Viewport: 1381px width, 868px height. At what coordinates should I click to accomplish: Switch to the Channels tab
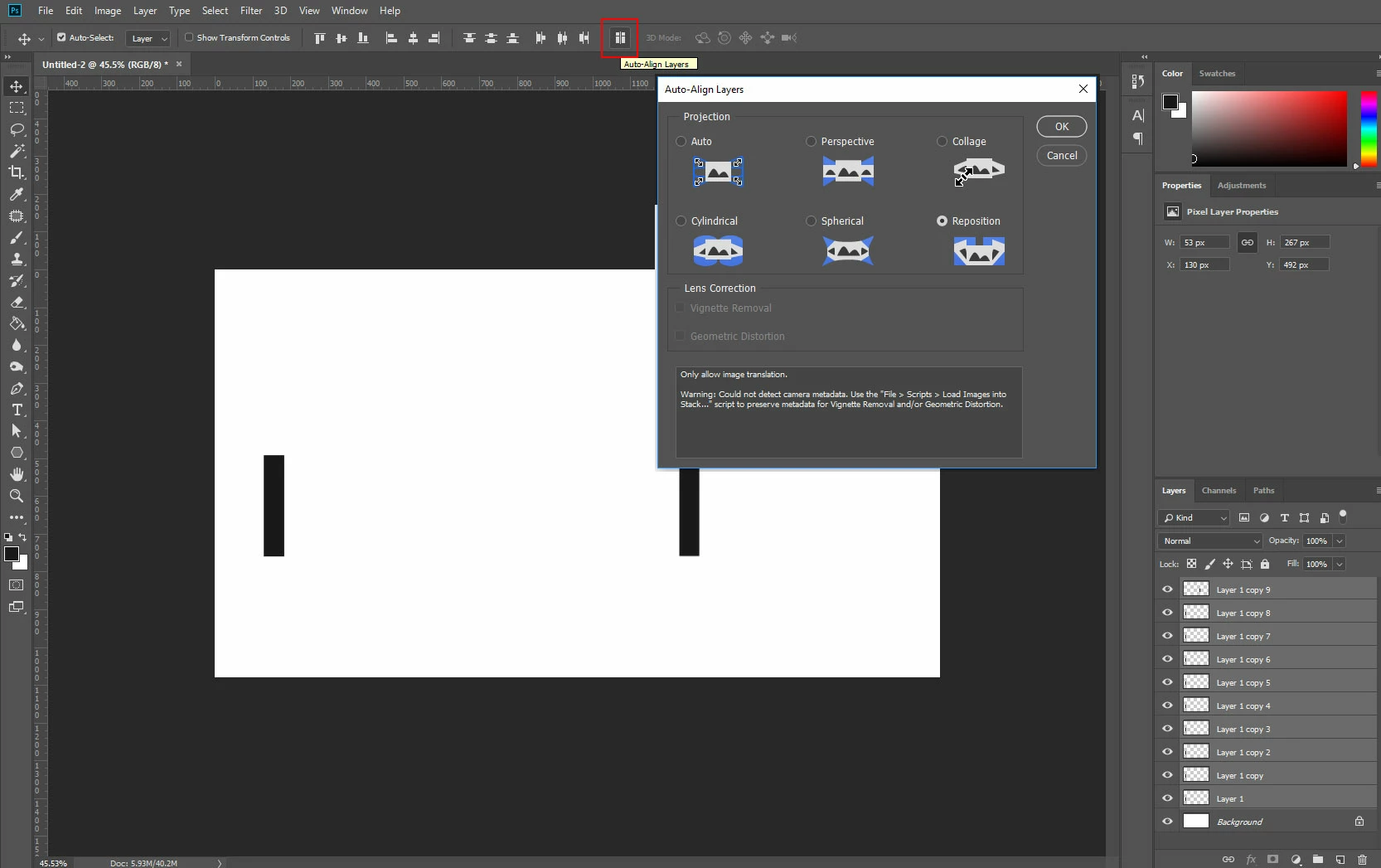[x=1219, y=491]
